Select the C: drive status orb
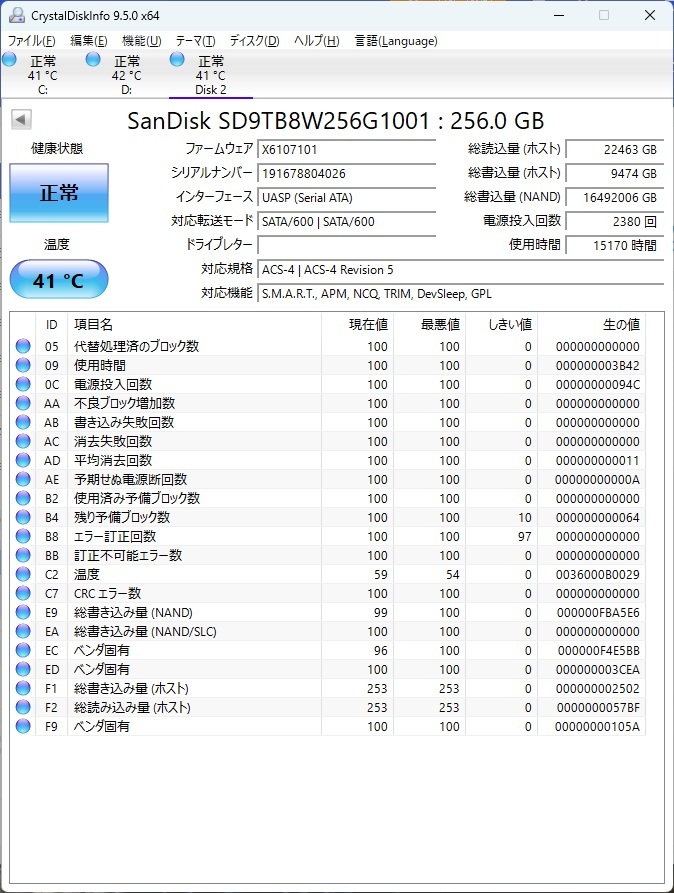The image size is (674, 893). [x=9, y=59]
